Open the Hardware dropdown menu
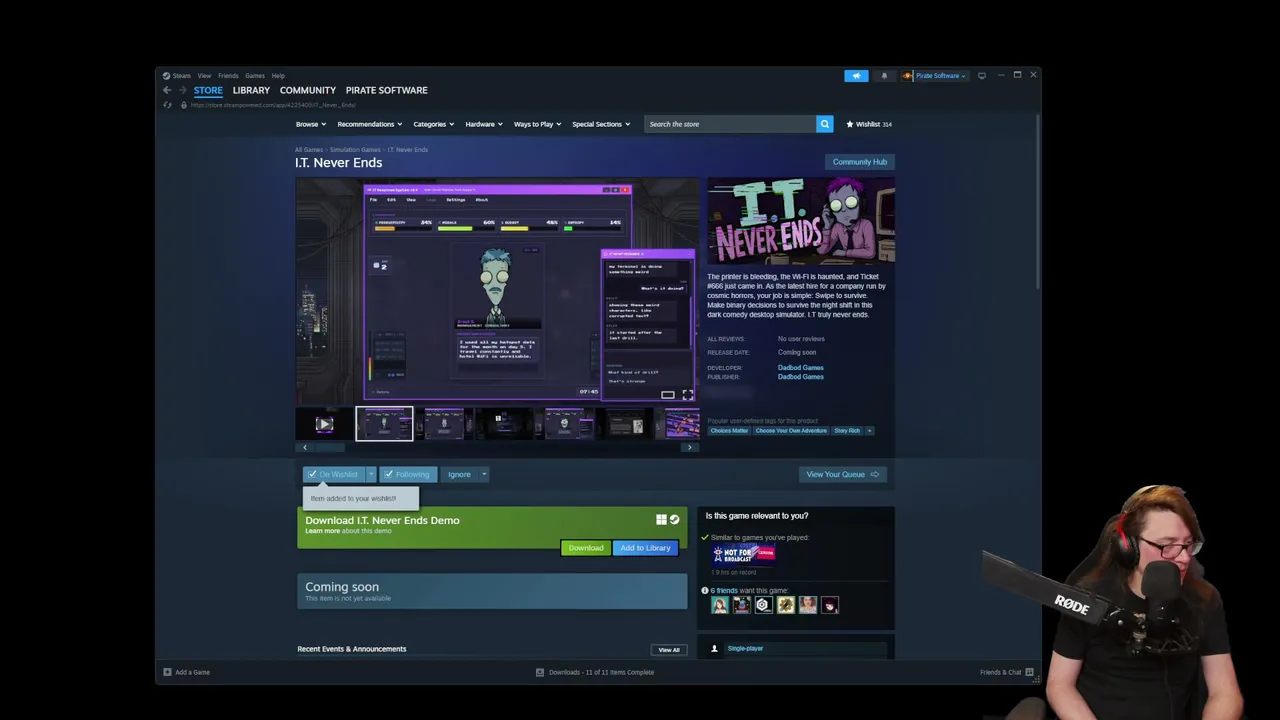The width and height of the screenshot is (1280, 720). [483, 124]
